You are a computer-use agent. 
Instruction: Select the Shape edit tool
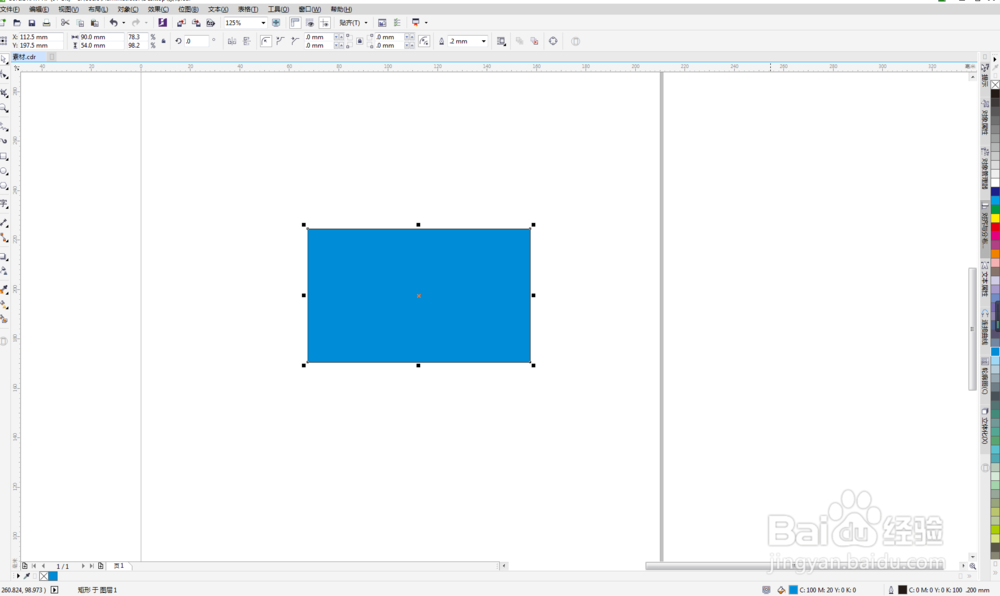click(x=4, y=75)
